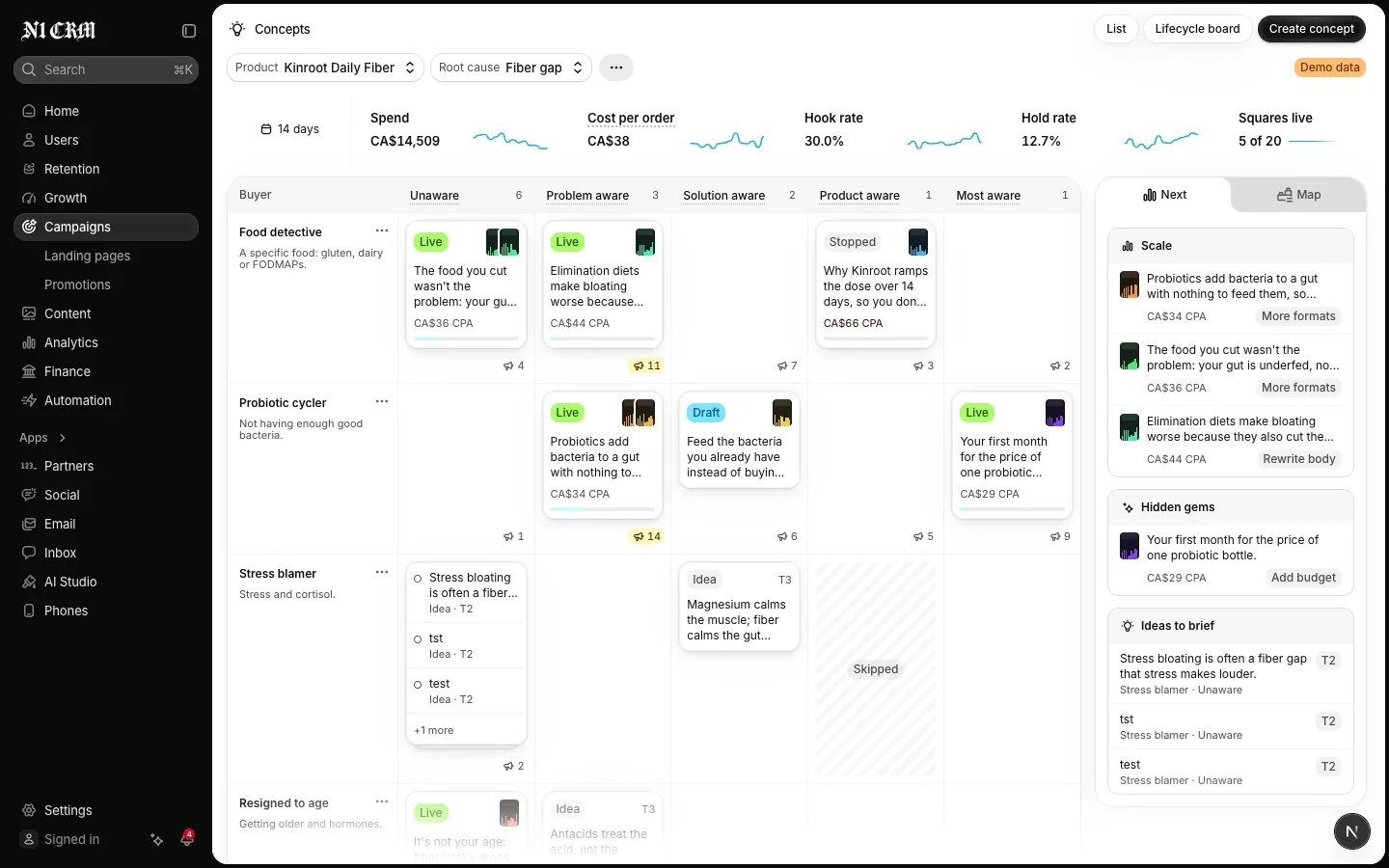
Task: Open the Product Kinroot Daily Fiber dropdown
Action: (x=325, y=68)
